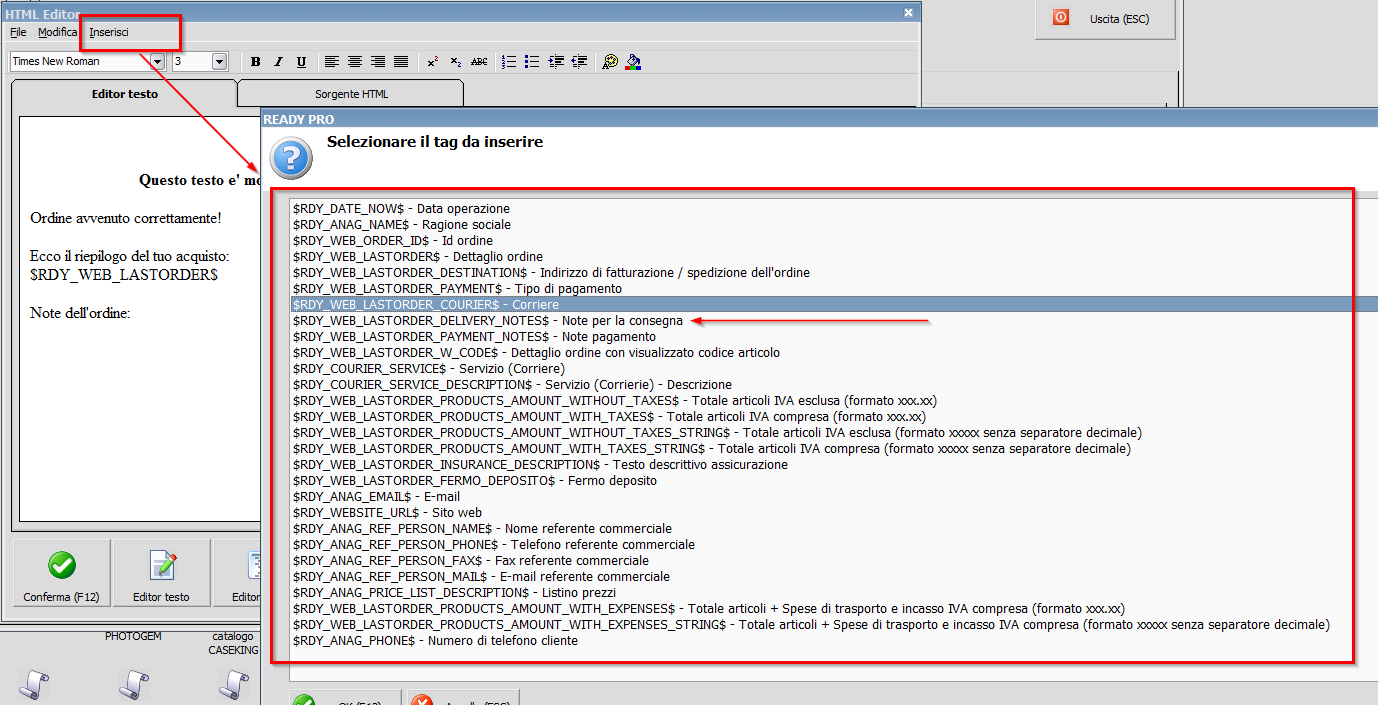Insert a numbered list
Image resolution: width=1378 pixels, height=705 pixels.
pyautogui.click(x=509, y=62)
